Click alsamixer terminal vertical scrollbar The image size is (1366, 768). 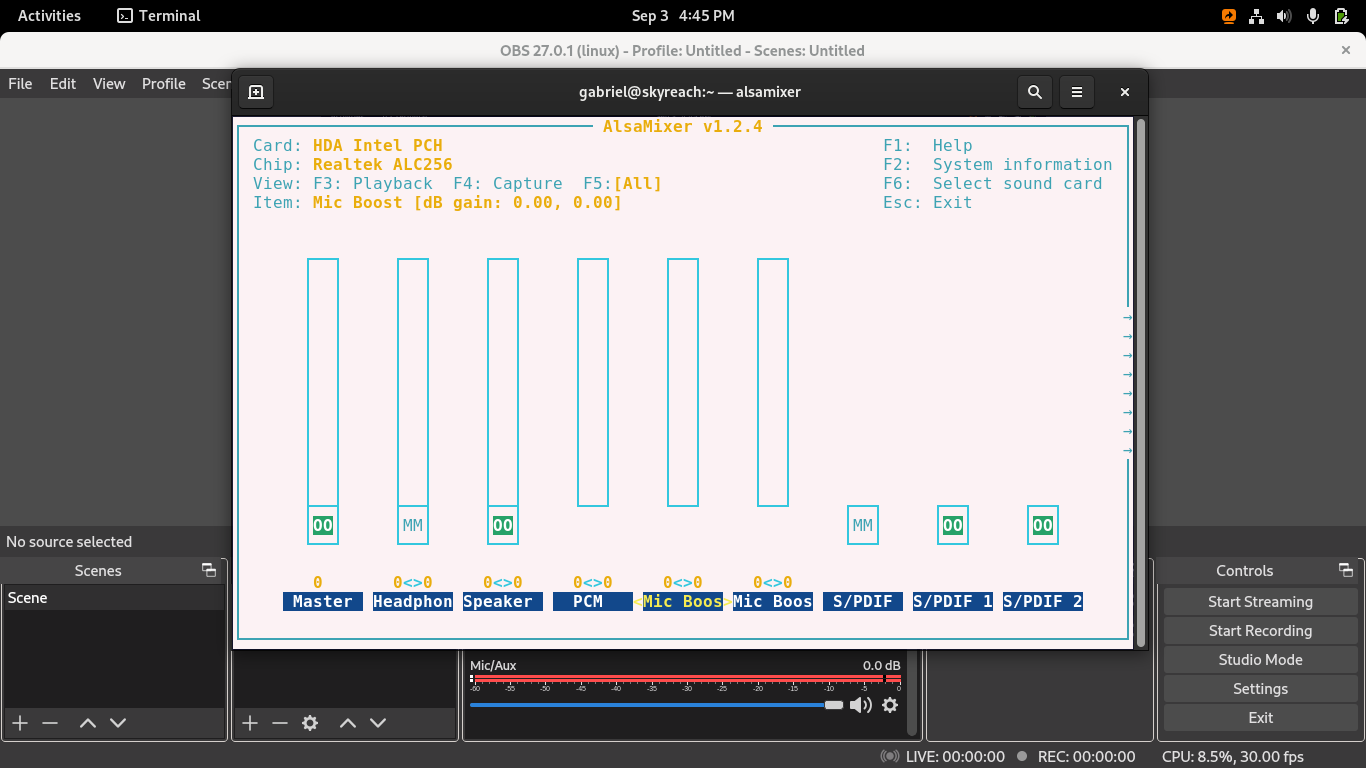pyautogui.click(x=1141, y=382)
